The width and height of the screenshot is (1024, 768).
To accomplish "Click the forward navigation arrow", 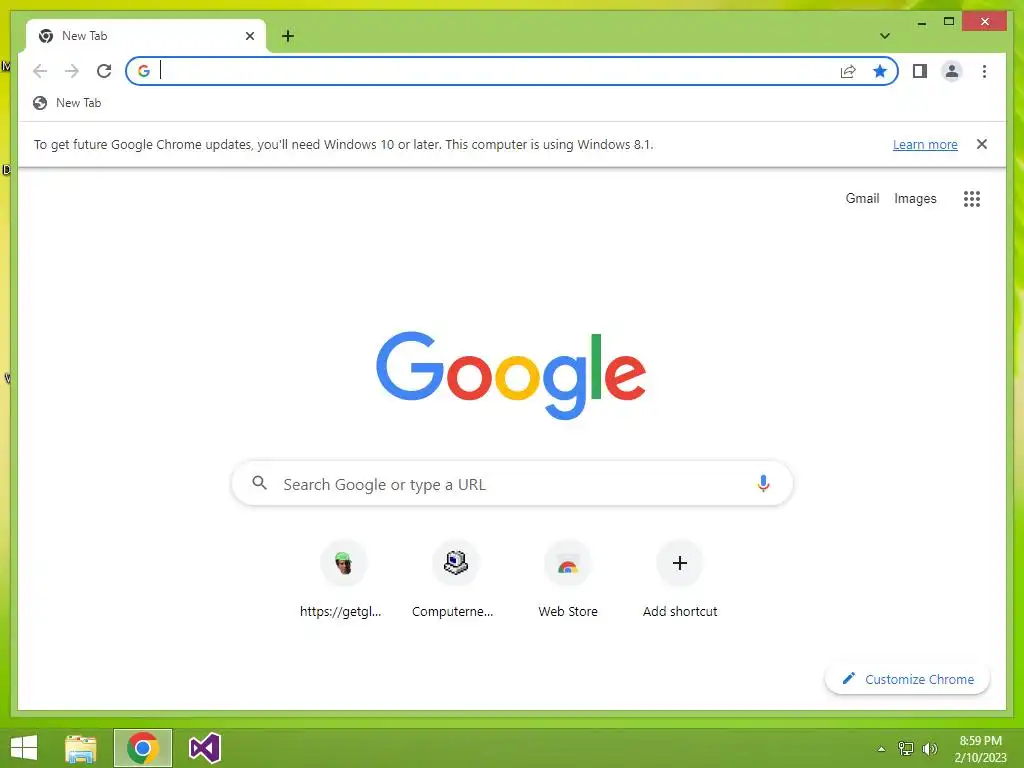I will [x=72, y=71].
